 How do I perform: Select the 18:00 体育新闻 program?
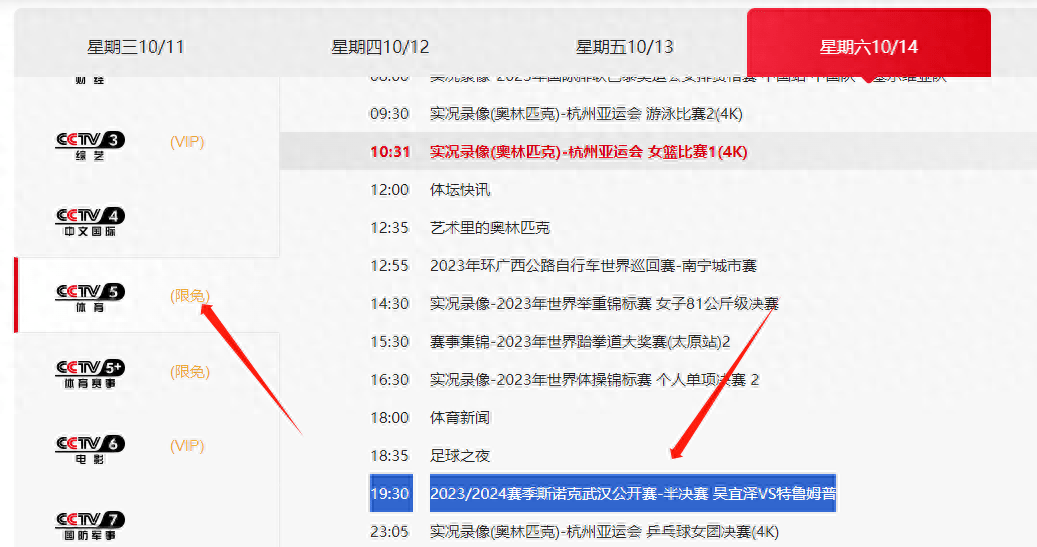tap(460, 417)
